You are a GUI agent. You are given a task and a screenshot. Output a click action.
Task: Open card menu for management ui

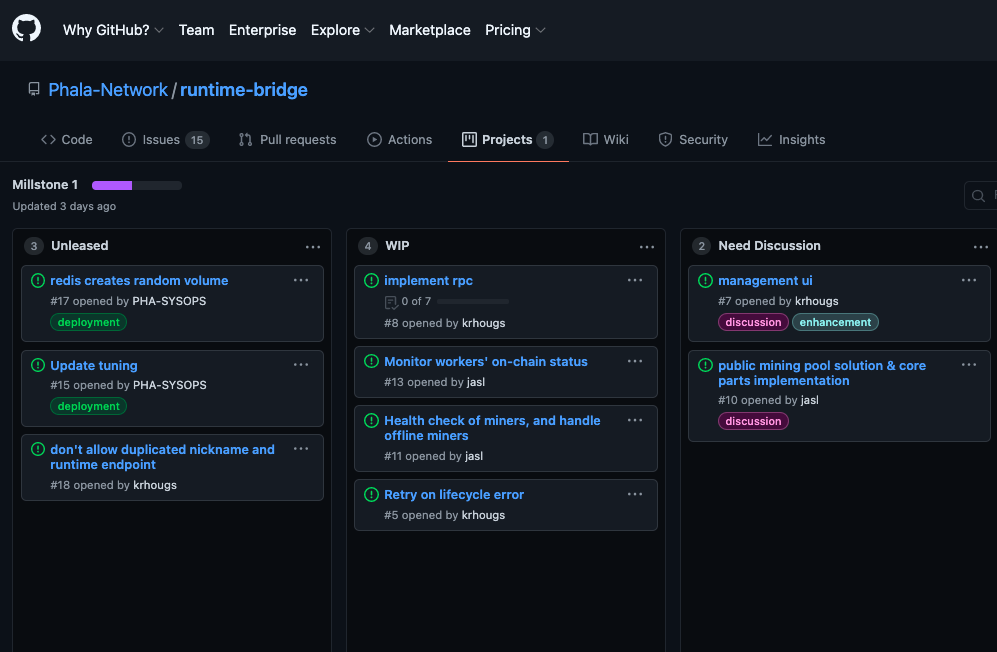click(968, 280)
